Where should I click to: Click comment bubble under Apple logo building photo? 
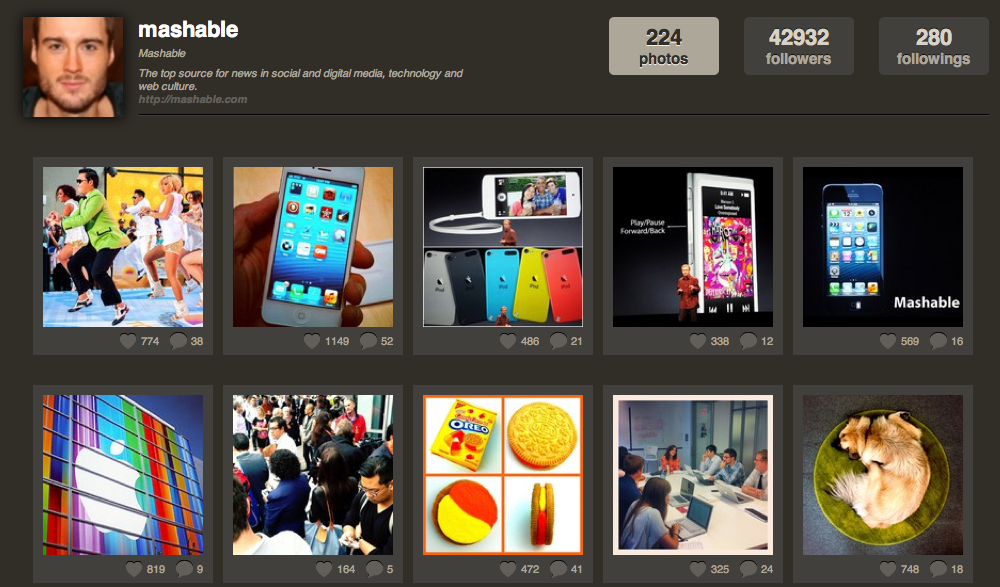(184, 568)
